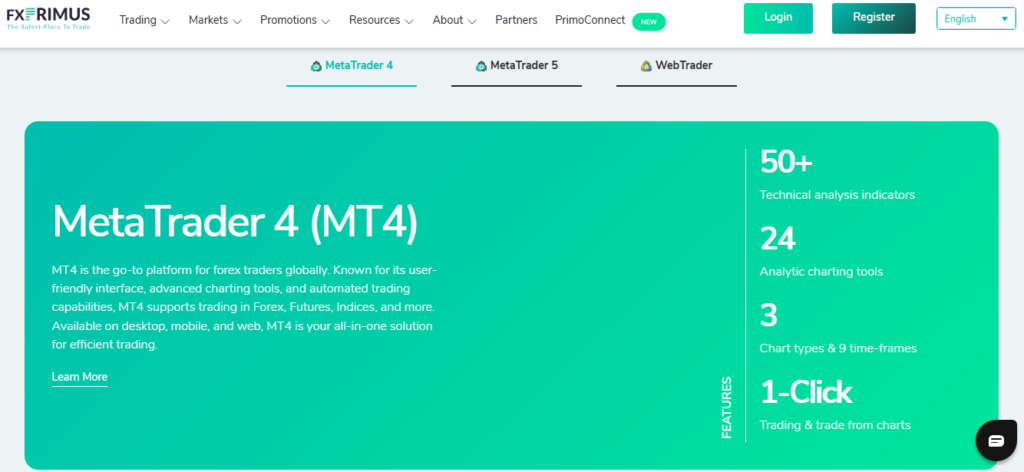
Task: Switch to the MetaTrader 5 tab
Action: [x=517, y=71]
